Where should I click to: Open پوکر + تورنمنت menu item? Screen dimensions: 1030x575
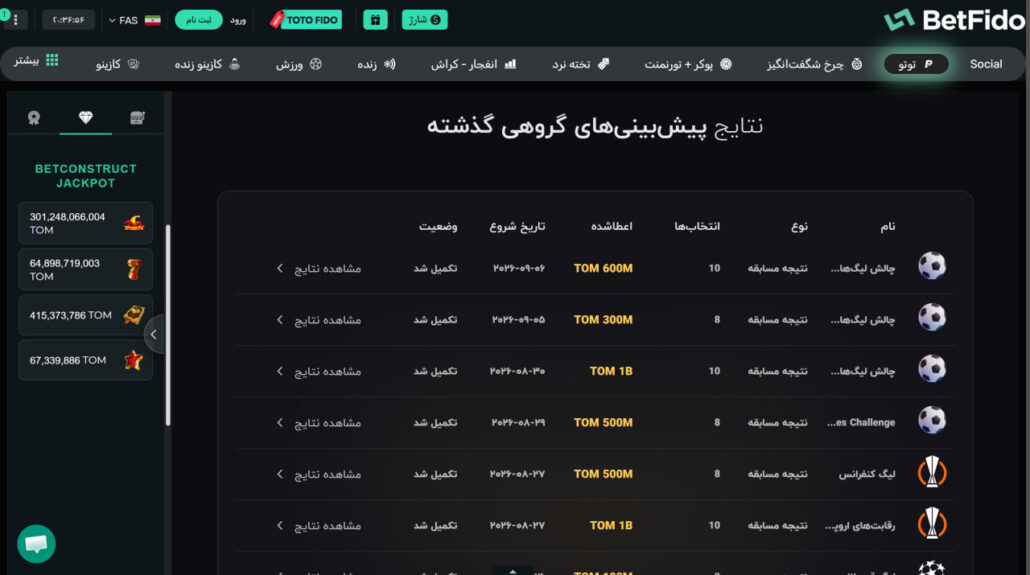pos(687,64)
